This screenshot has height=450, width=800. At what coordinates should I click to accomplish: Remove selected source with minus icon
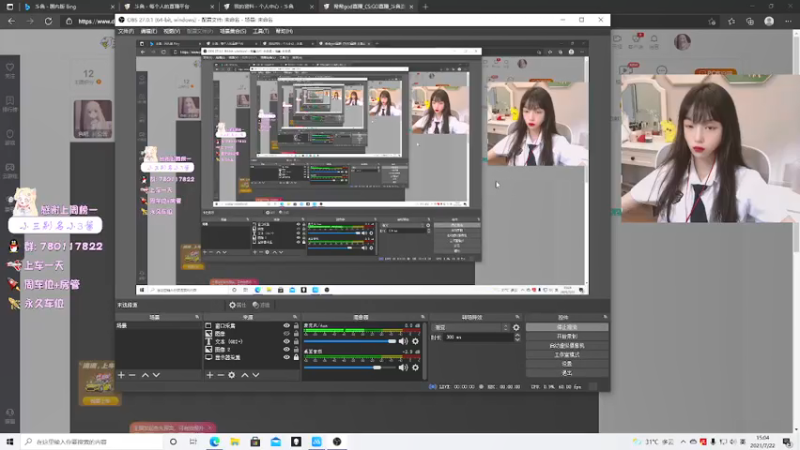[220, 375]
